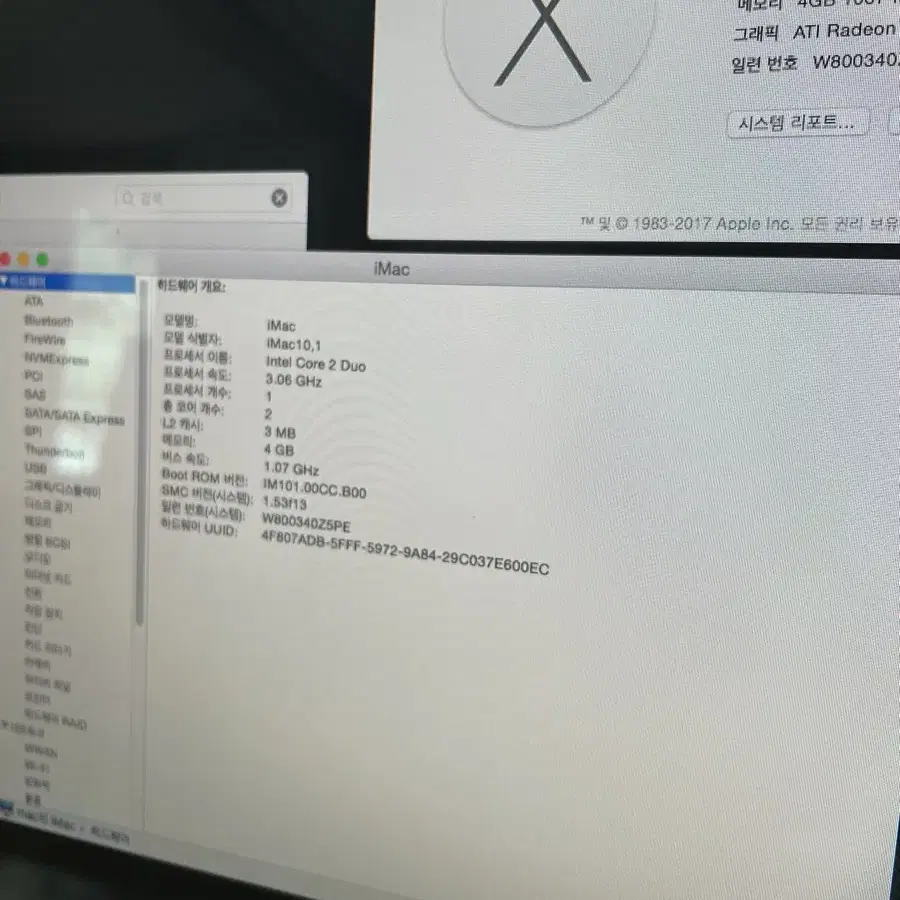
Task: Select SAS in the sidebar list
Action: click(34, 394)
